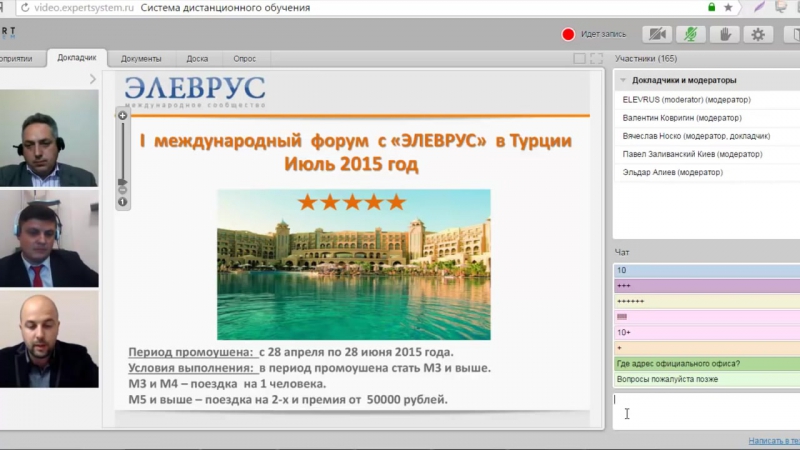Click the address bar URL video.expertsystem.ru
Screen dimensions: 800x450
click(84, 8)
